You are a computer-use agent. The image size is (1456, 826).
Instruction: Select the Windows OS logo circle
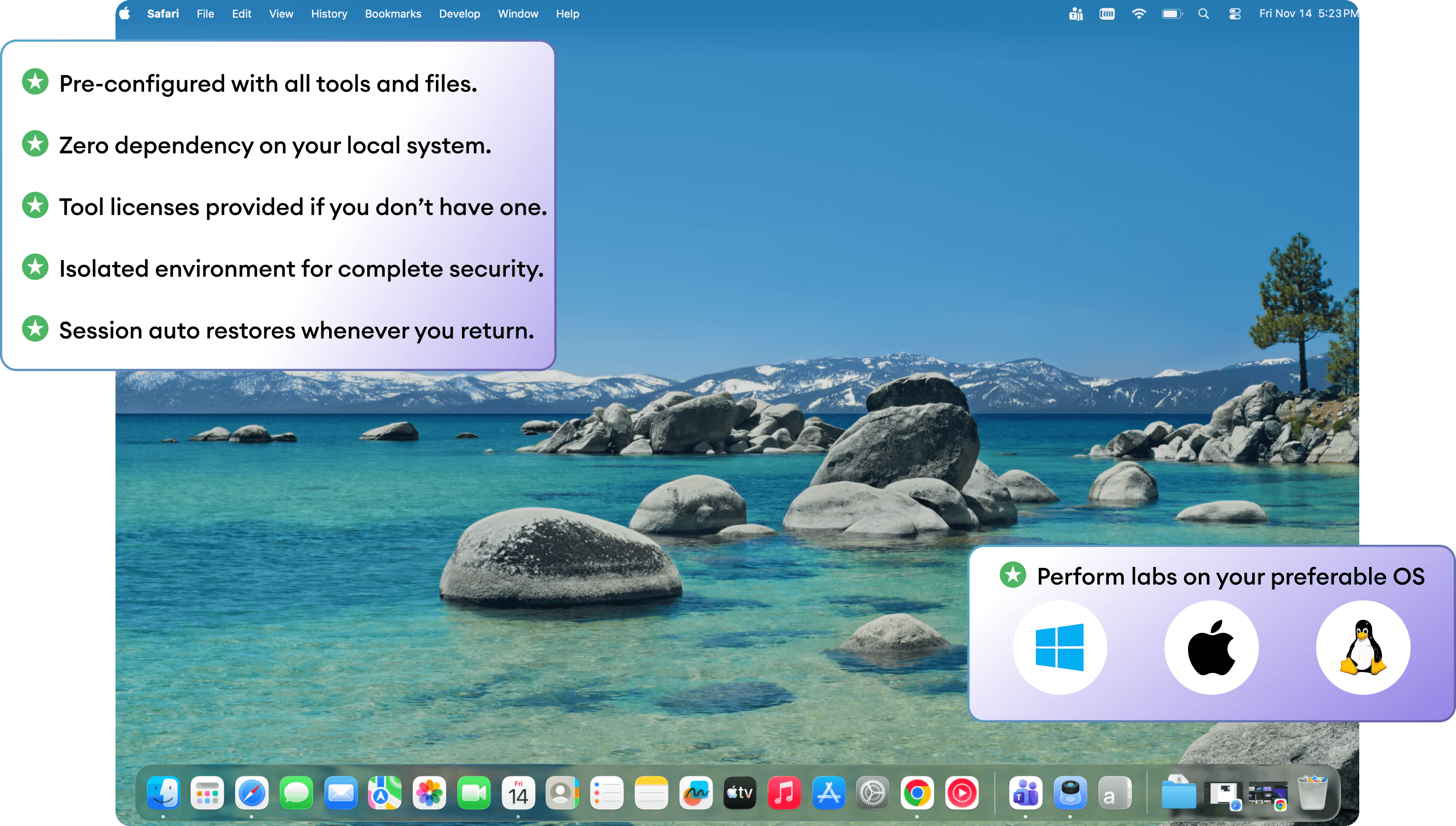pos(1059,647)
